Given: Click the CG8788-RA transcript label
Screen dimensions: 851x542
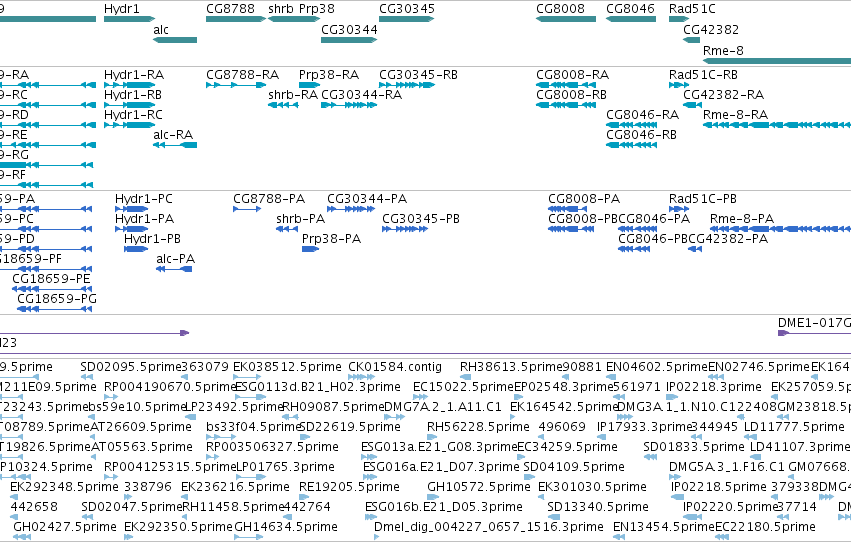Looking at the screenshot, I should (x=242, y=74).
